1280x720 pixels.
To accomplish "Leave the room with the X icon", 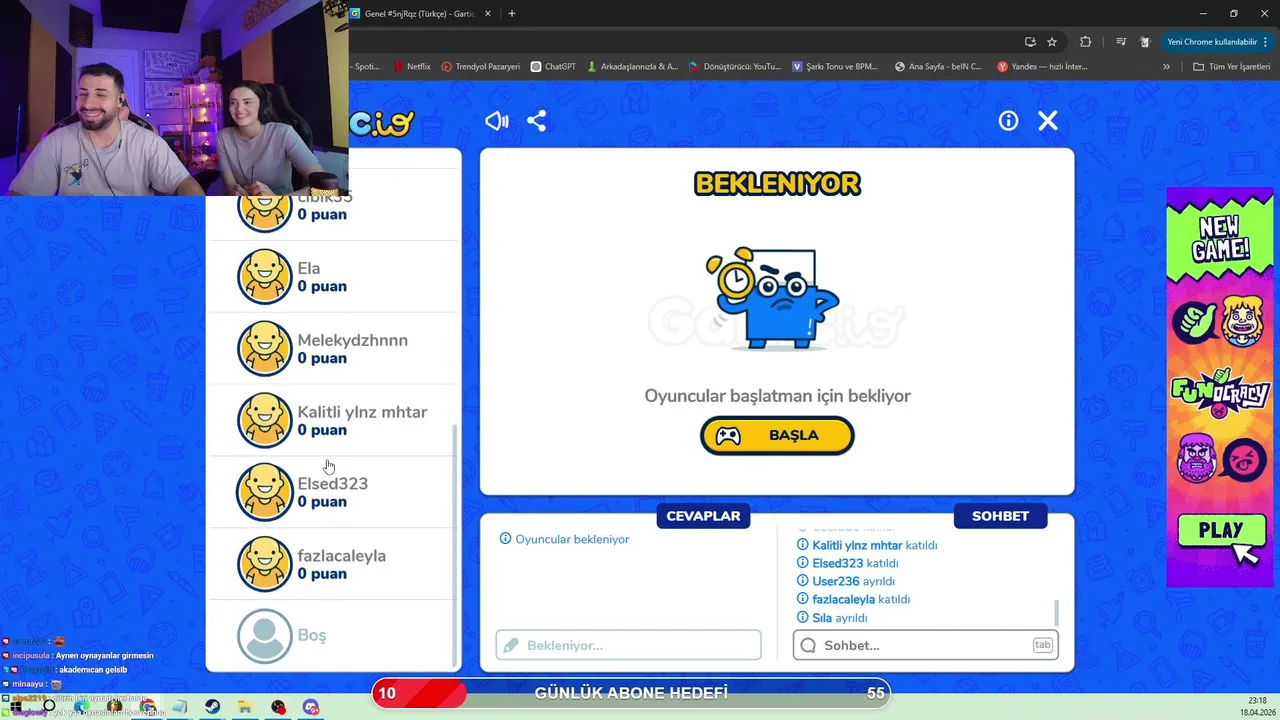I will (x=1047, y=121).
